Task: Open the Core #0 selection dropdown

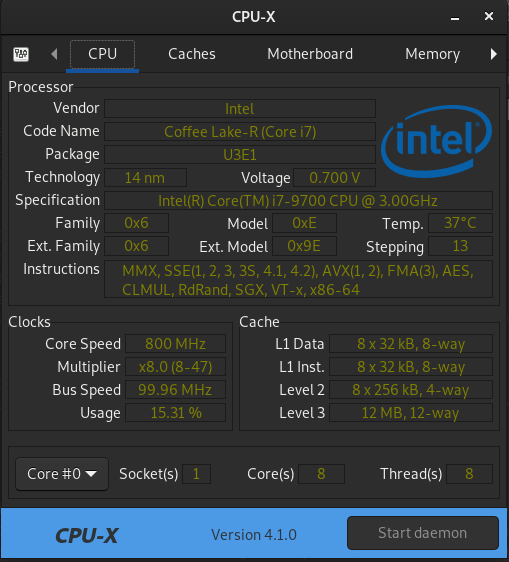Action: (62, 474)
